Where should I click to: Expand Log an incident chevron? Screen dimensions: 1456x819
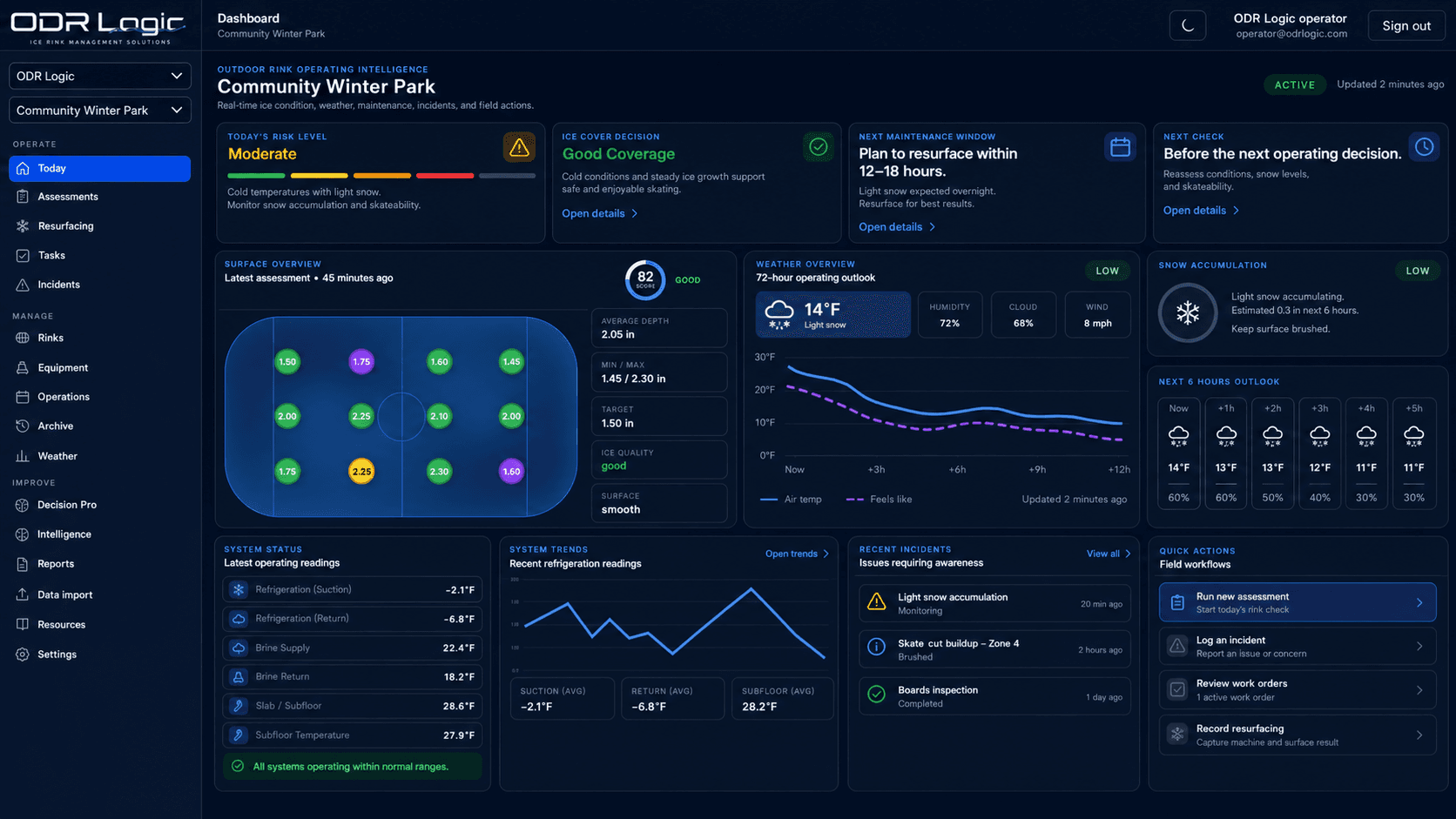(1419, 646)
